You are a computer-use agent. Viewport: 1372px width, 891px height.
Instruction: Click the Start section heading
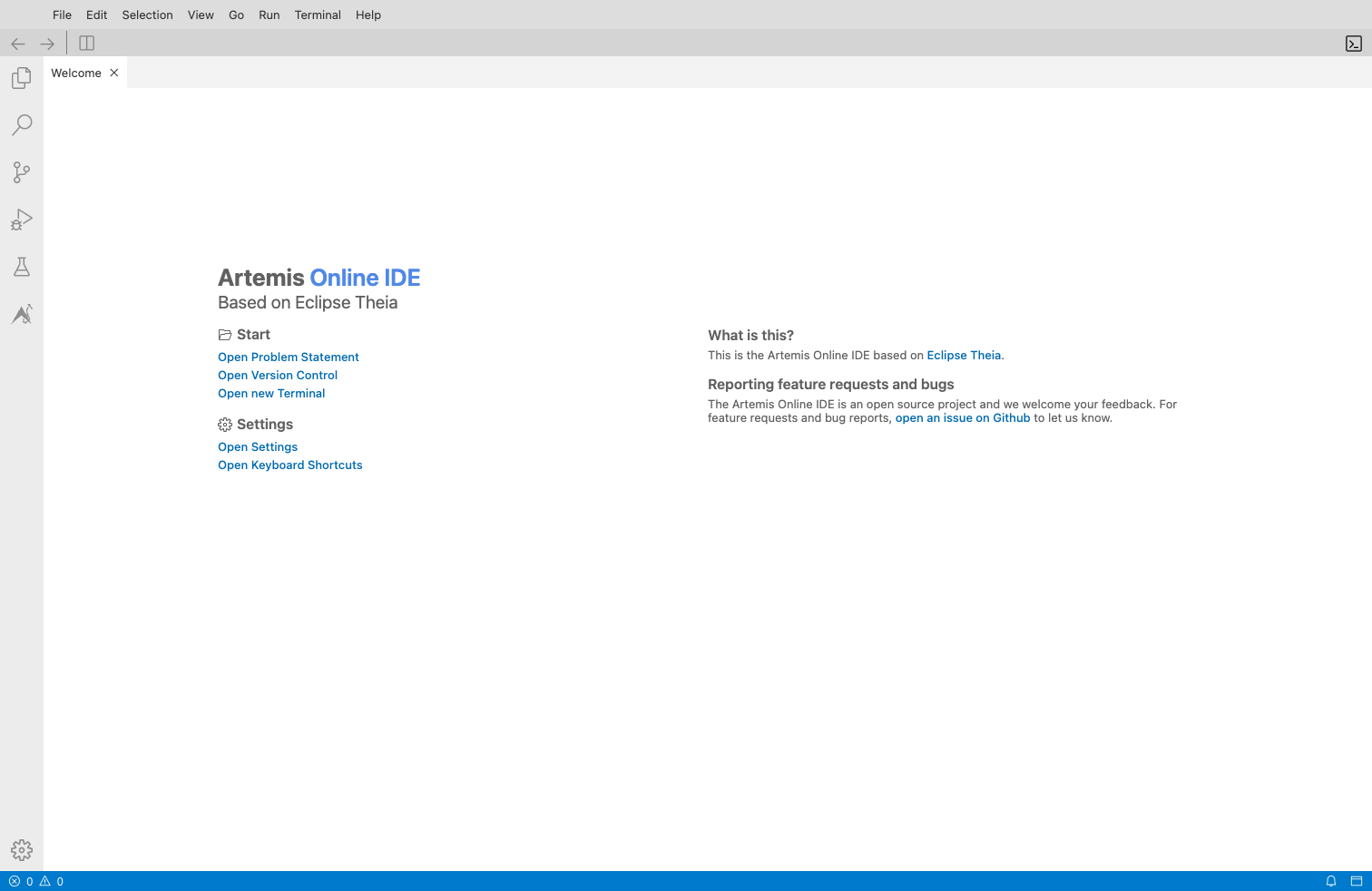click(245, 334)
